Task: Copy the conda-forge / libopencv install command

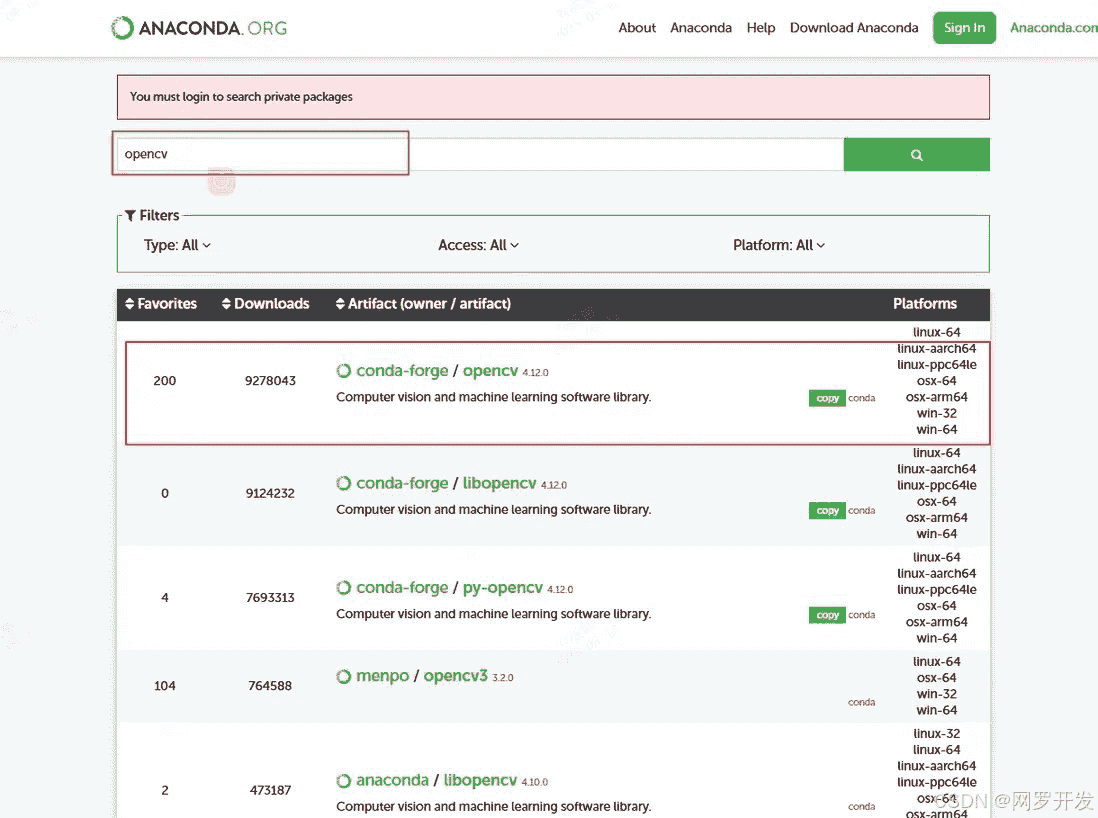Action: tap(827, 511)
